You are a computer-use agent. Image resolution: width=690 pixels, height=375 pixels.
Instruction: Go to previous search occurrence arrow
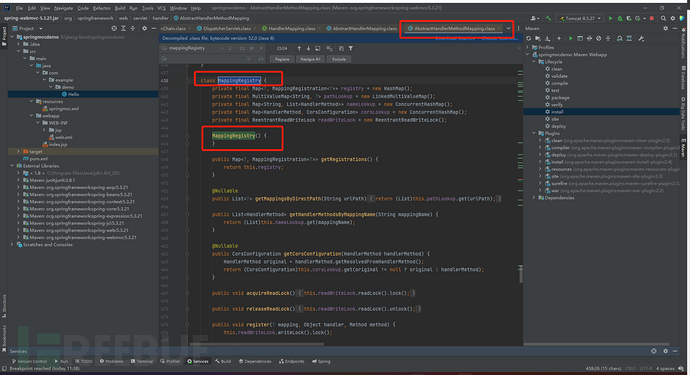click(299, 48)
